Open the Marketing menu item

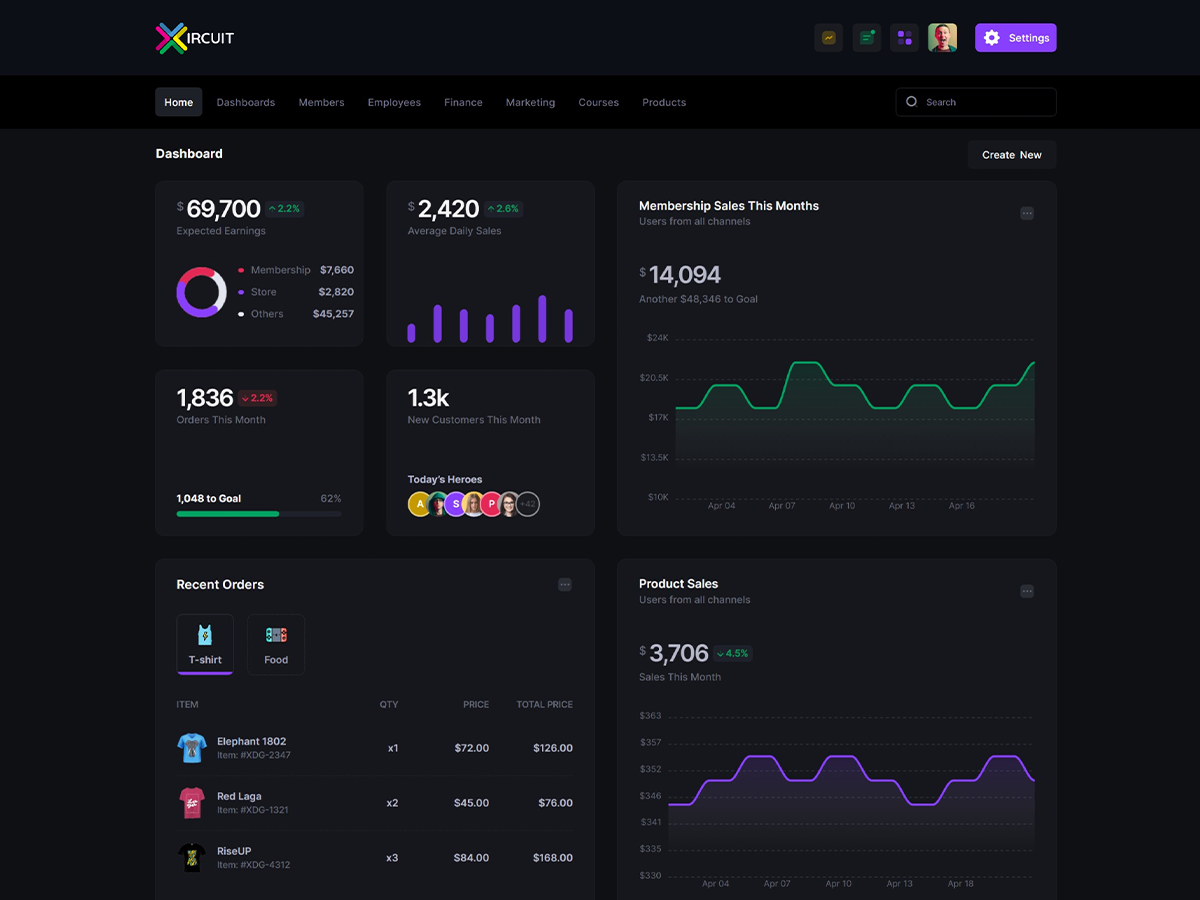pos(530,102)
